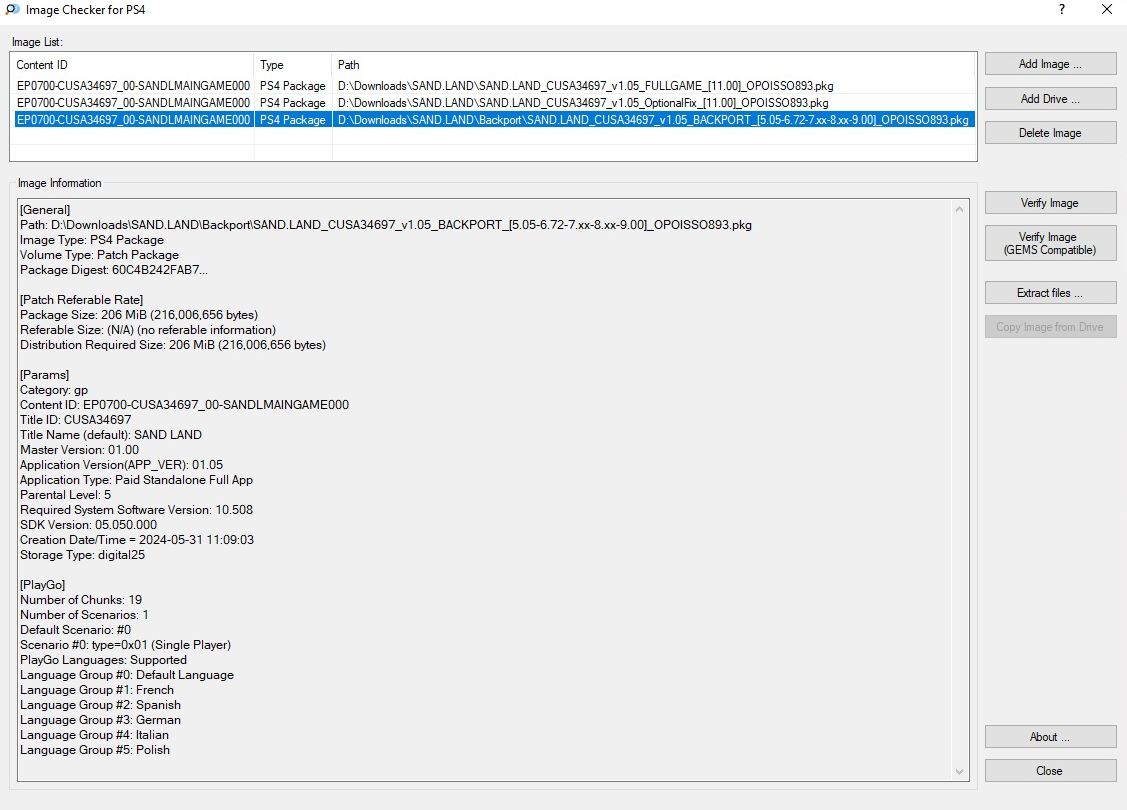
Task: Click the Close button at bottom right
Action: click(1050, 770)
